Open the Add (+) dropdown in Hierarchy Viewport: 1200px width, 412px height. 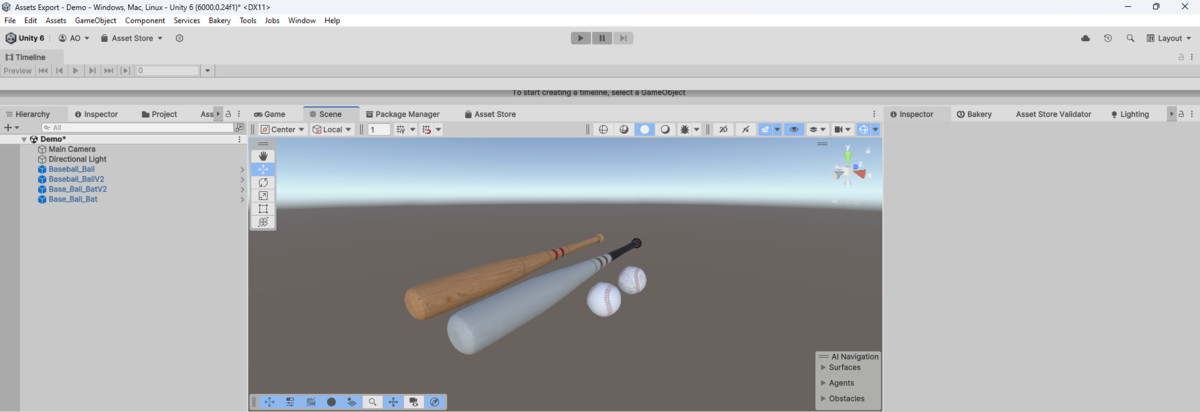10,128
